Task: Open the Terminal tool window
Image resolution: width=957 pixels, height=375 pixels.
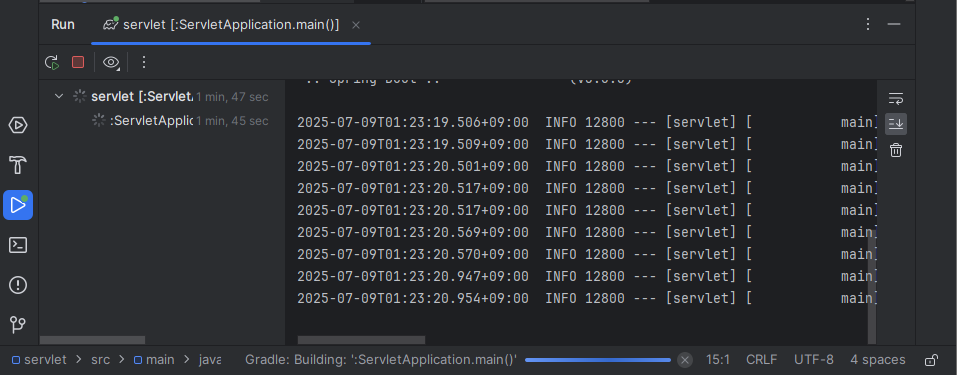Action: (x=18, y=245)
